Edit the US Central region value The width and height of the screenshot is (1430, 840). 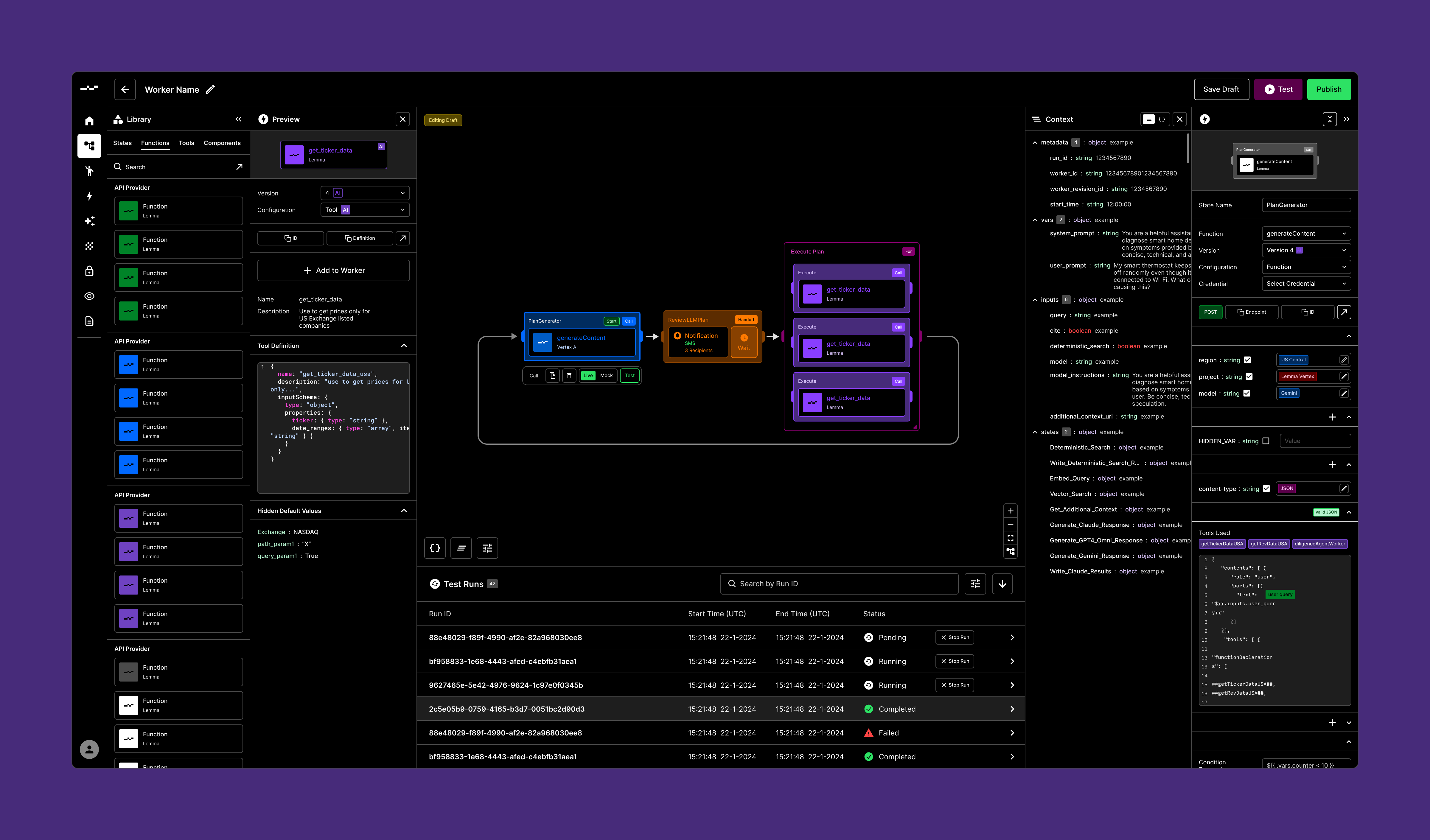click(1344, 360)
